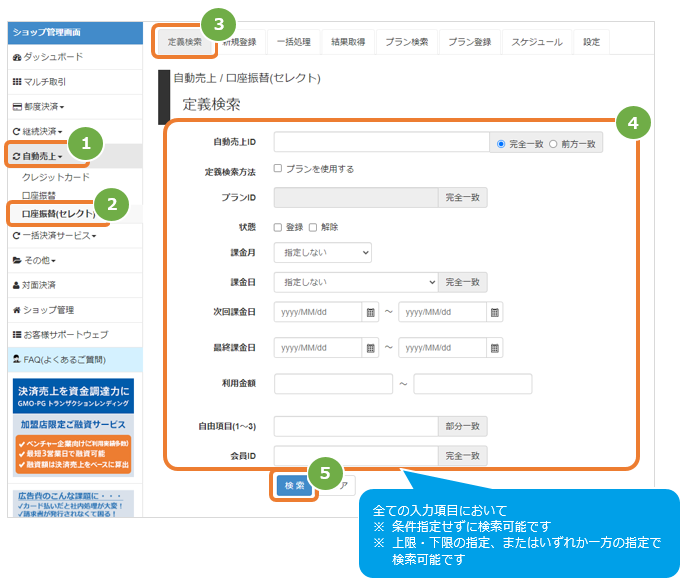The height and width of the screenshot is (583, 691).
Task: Open 口座振替(セレクト) sidebar link
Action: [59, 214]
